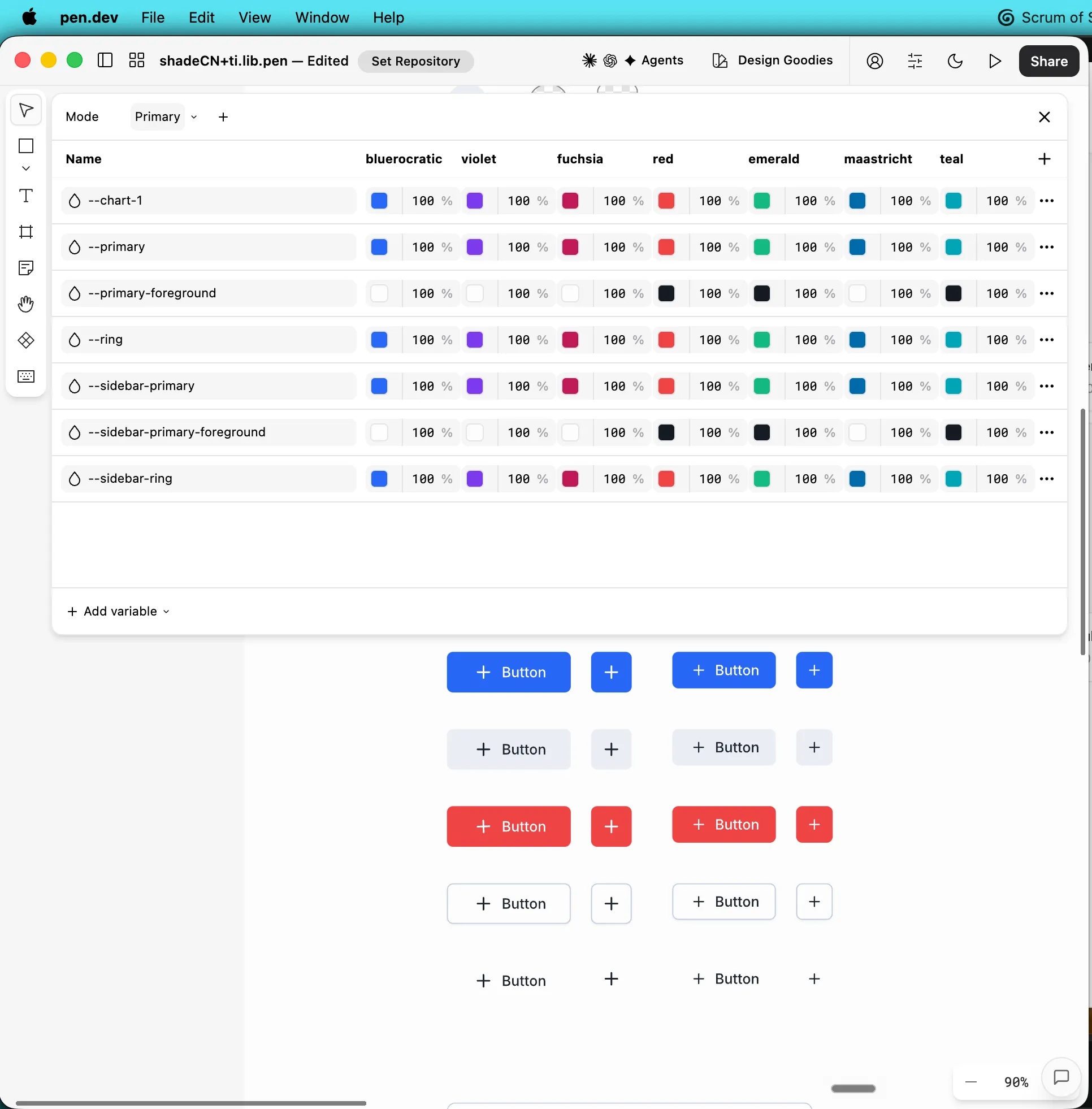Toggle the sidebar panel icon
The height and width of the screenshot is (1109, 1092).
[105, 60]
